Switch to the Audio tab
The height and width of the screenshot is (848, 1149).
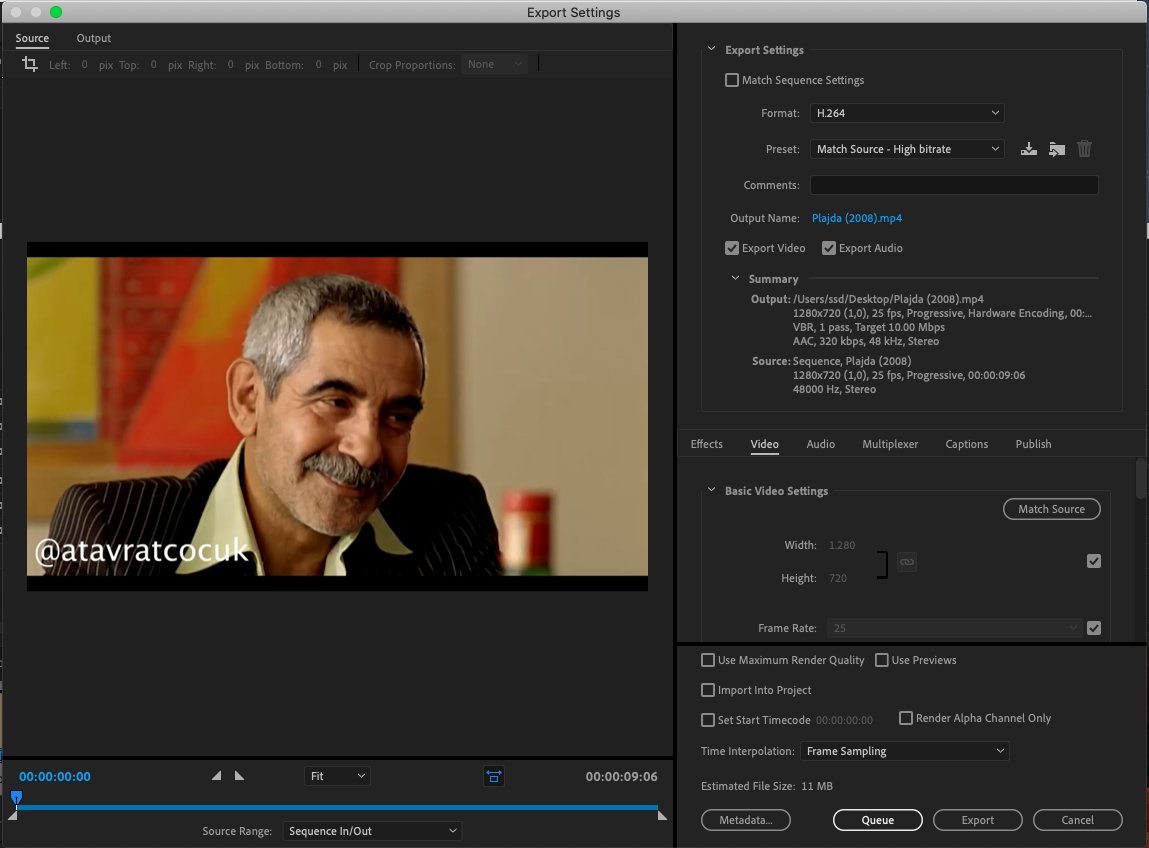[820, 444]
